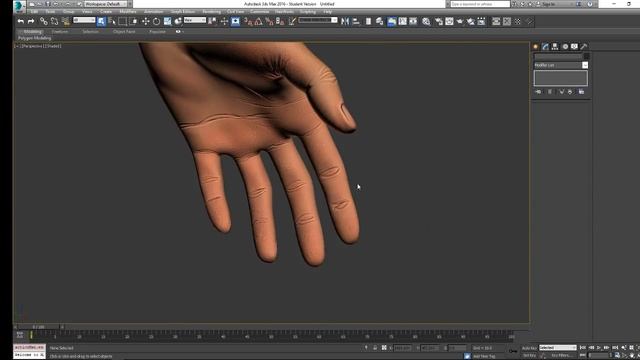Open the Rendered Frame Window icon

[x=449, y=21]
